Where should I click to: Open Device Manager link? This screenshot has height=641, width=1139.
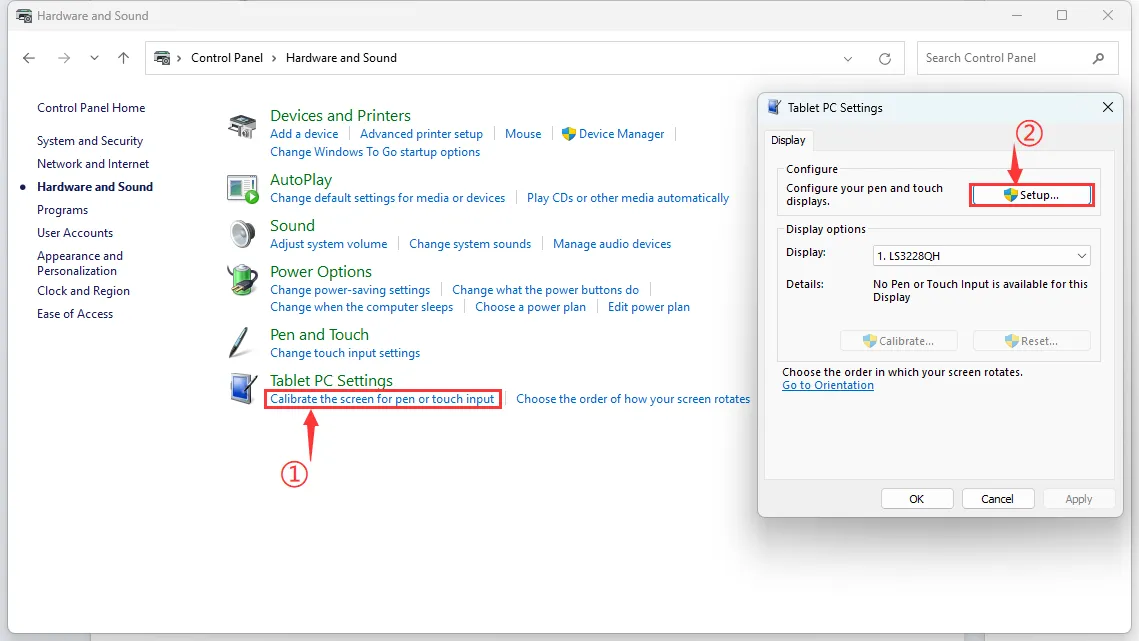621,134
